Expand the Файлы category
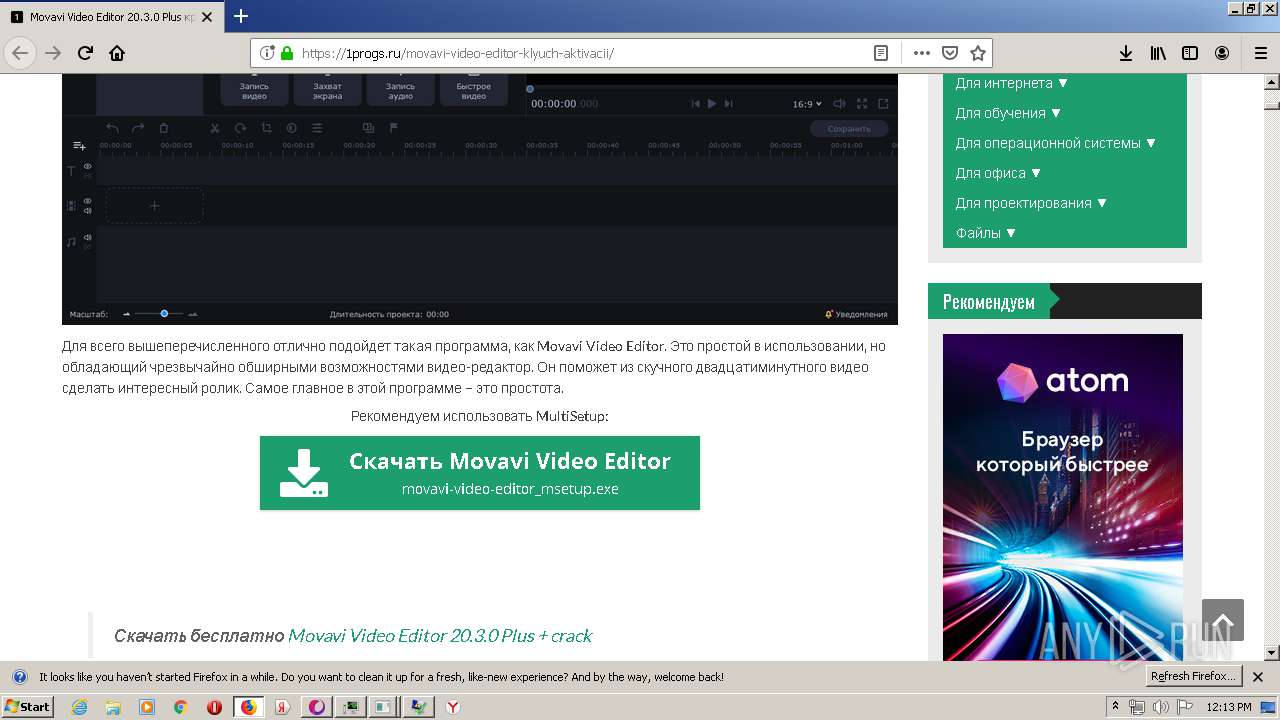The width and height of the screenshot is (1280, 720). [x=986, y=233]
